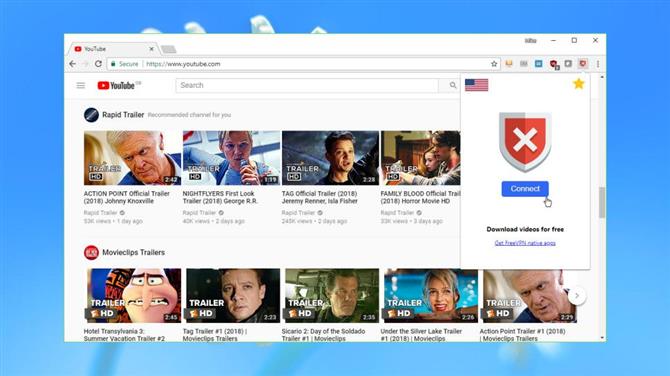This screenshot has height=376, width=670.
Task: Open the Chrome three-dot menu
Action: pyautogui.click(x=598, y=64)
